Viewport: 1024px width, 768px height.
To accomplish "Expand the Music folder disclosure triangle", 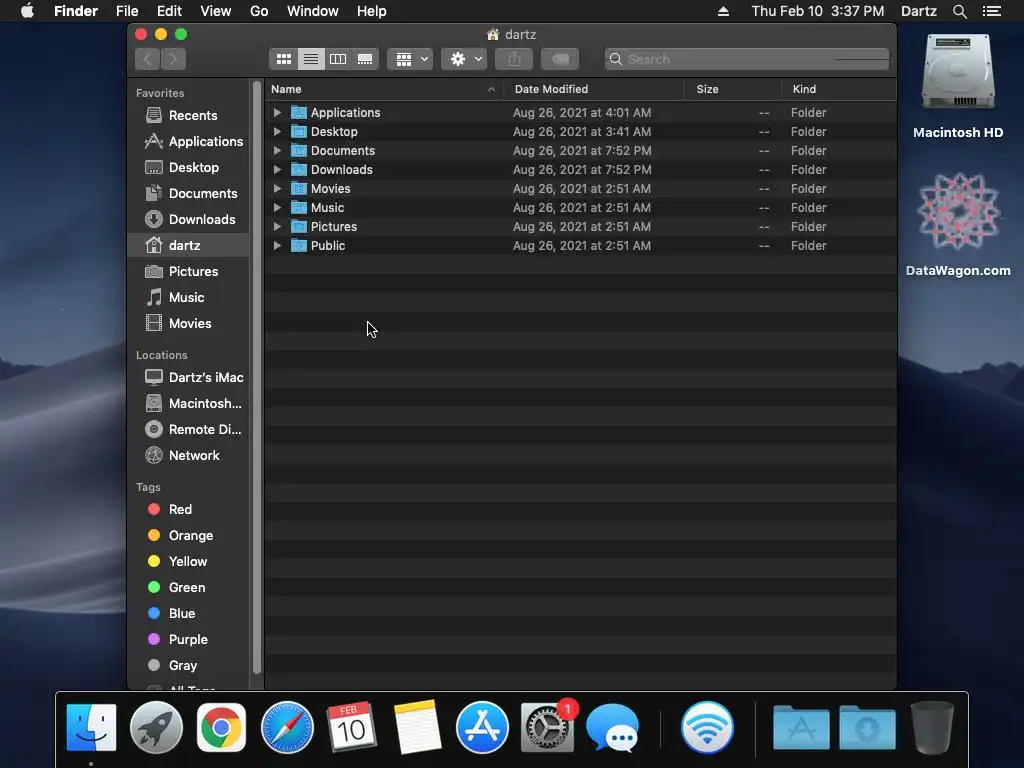I will coord(277,207).
